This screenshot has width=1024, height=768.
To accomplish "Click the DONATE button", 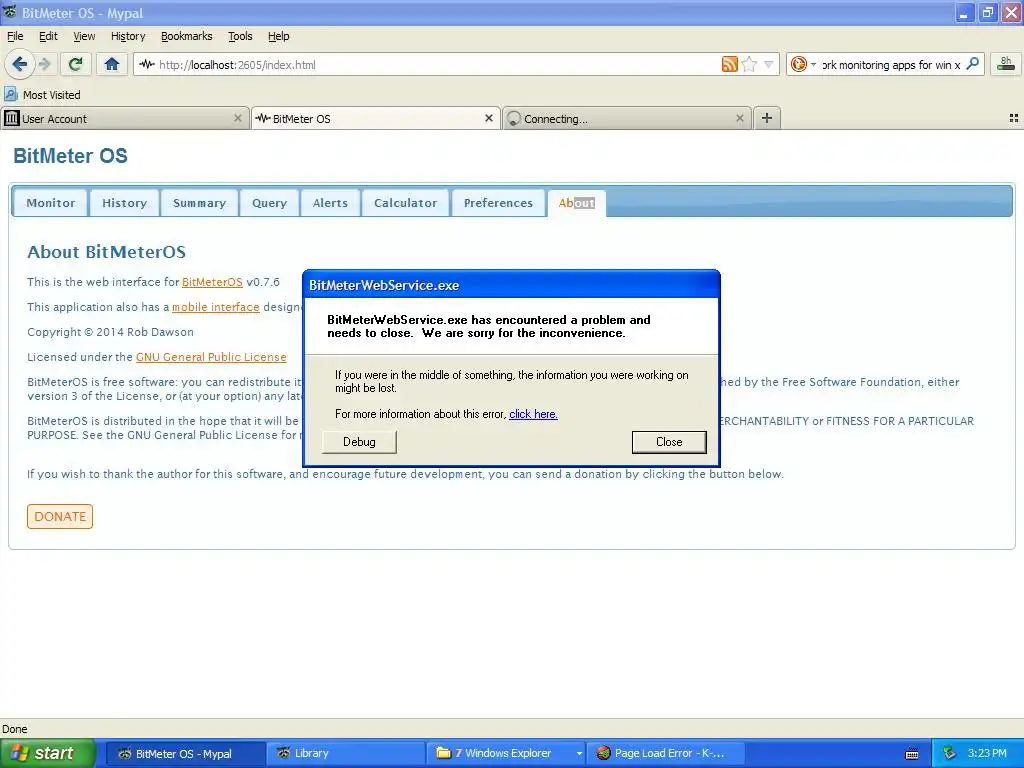I will click(x=60, y=517).
